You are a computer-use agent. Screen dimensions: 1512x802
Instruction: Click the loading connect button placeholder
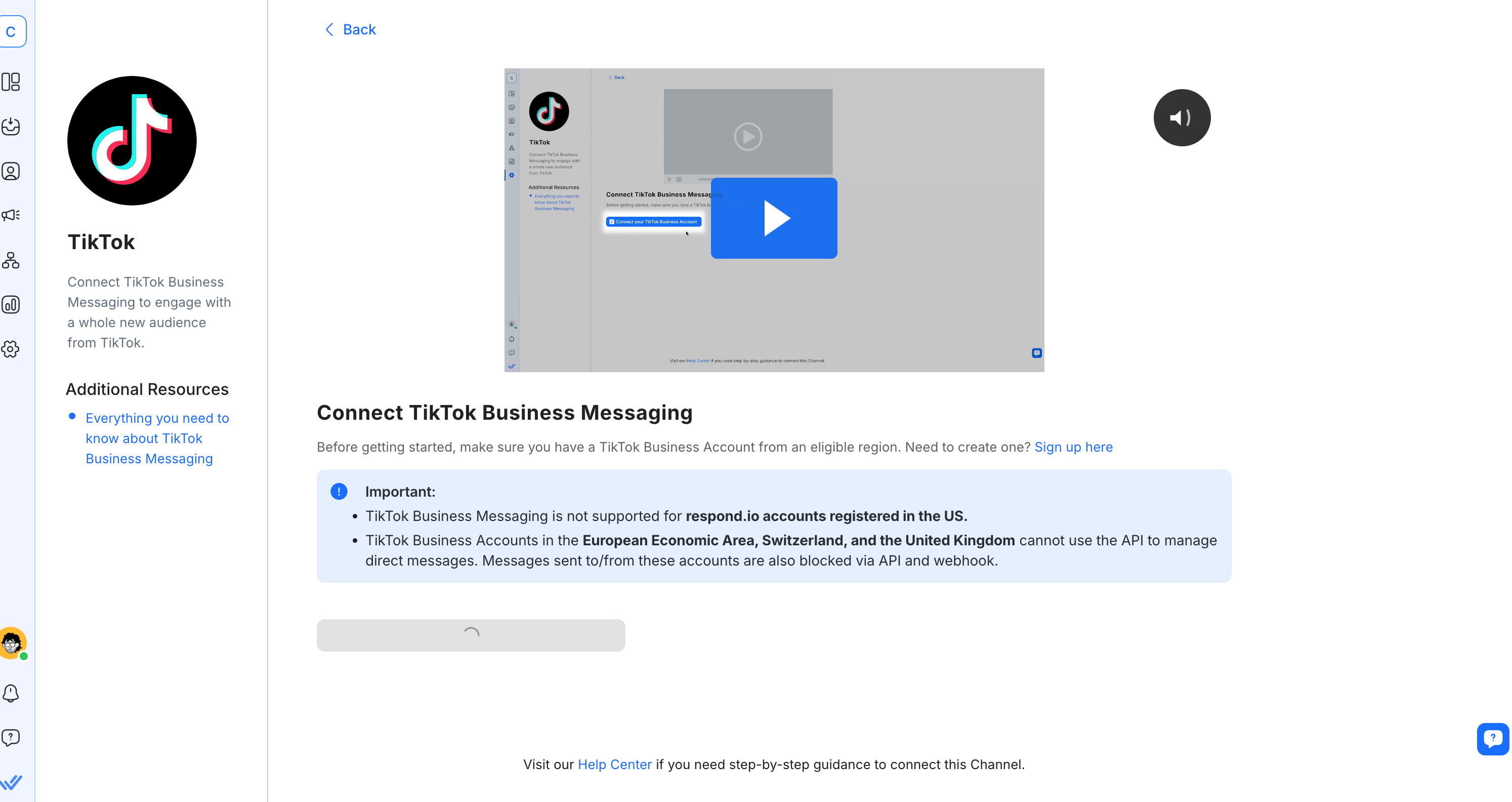coord(470,635)
